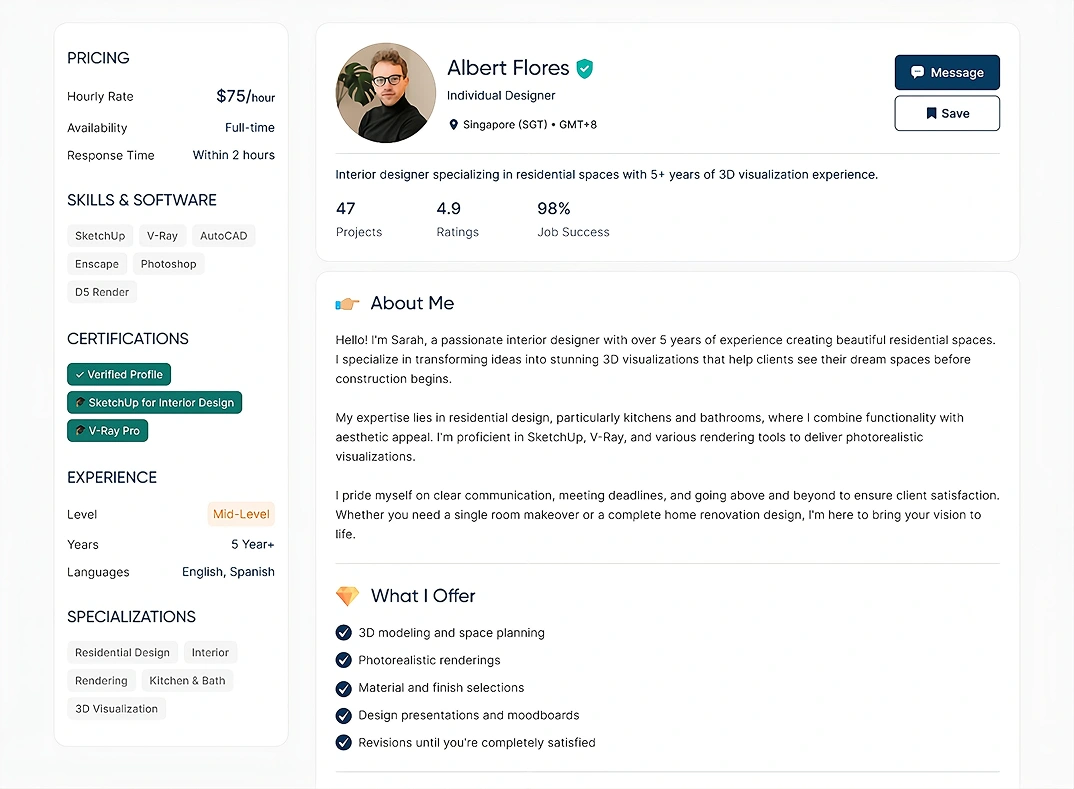Click the checkmark next to Material and finish selections

(344, 688)
